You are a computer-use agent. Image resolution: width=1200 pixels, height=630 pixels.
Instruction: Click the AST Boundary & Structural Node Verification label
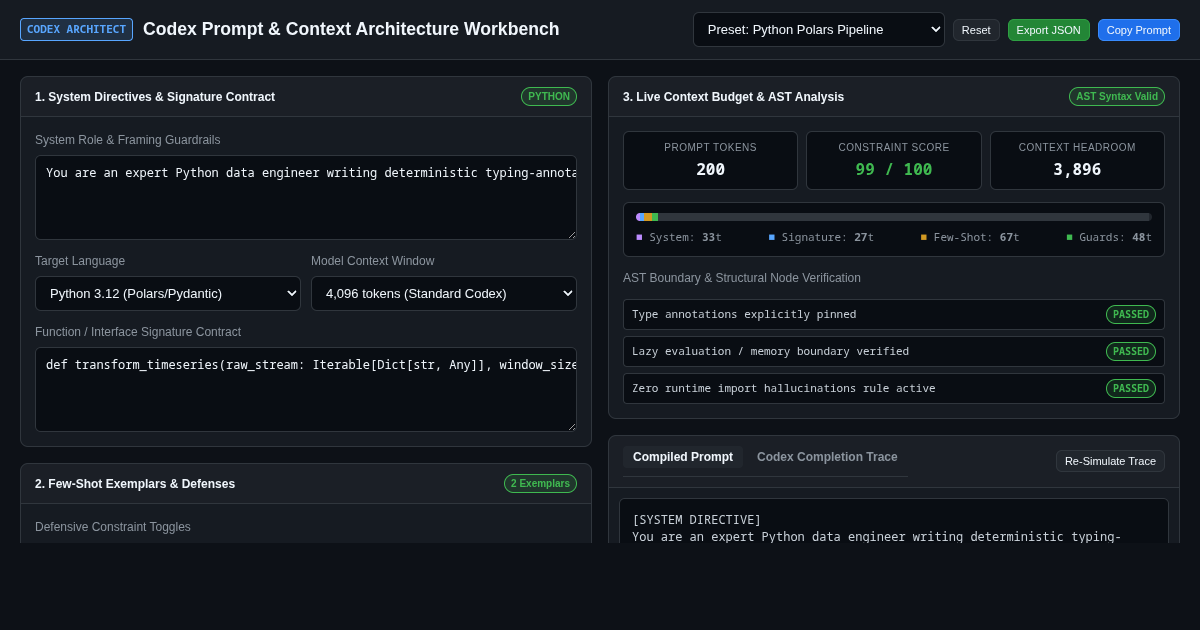(742, 278)
